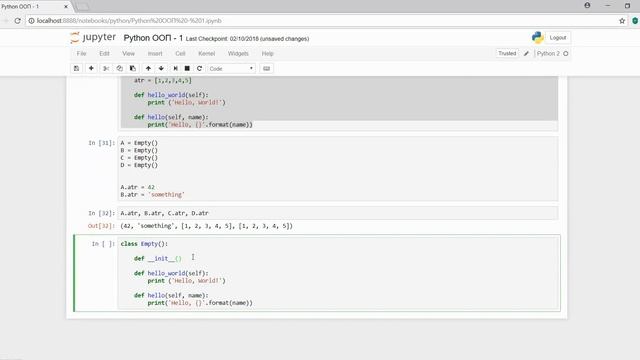
Task: Move selected cell down arrow
Action: 161,69
